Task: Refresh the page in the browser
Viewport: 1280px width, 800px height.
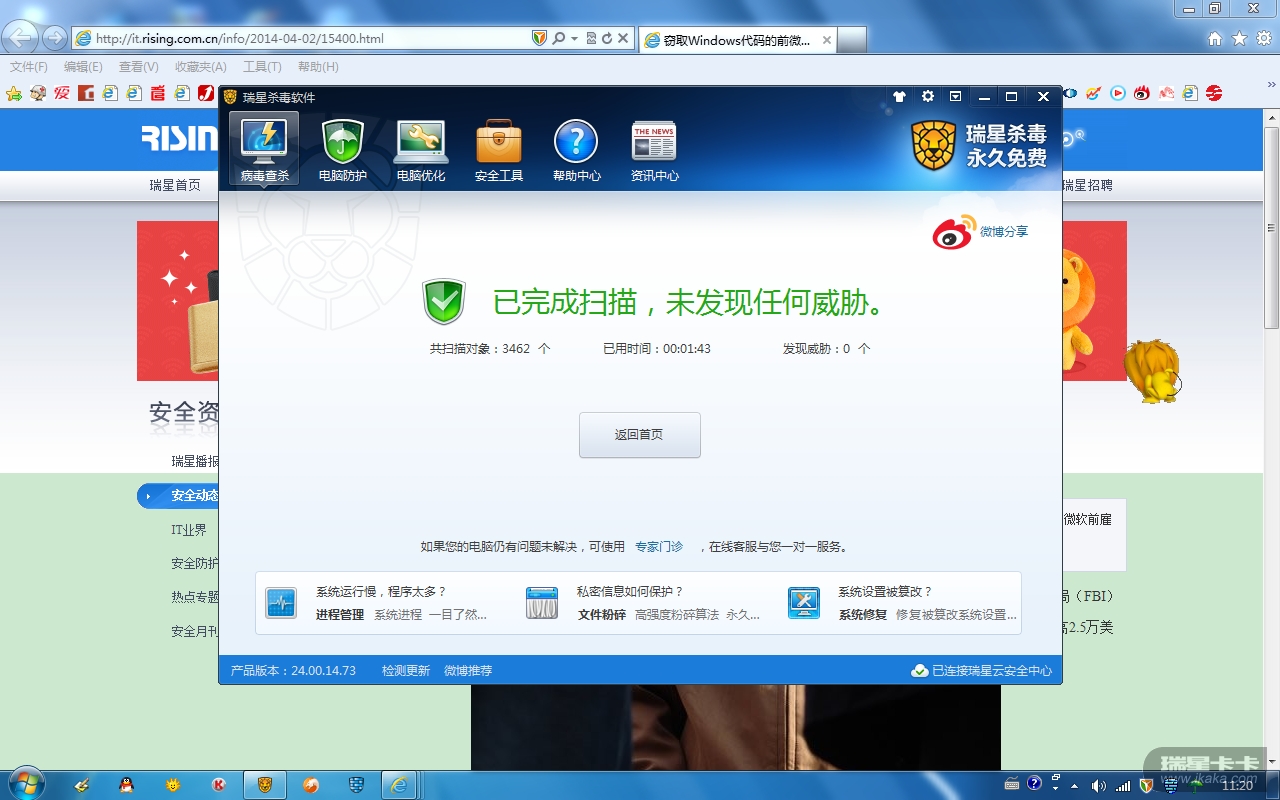Action: [x=606, y=39]
